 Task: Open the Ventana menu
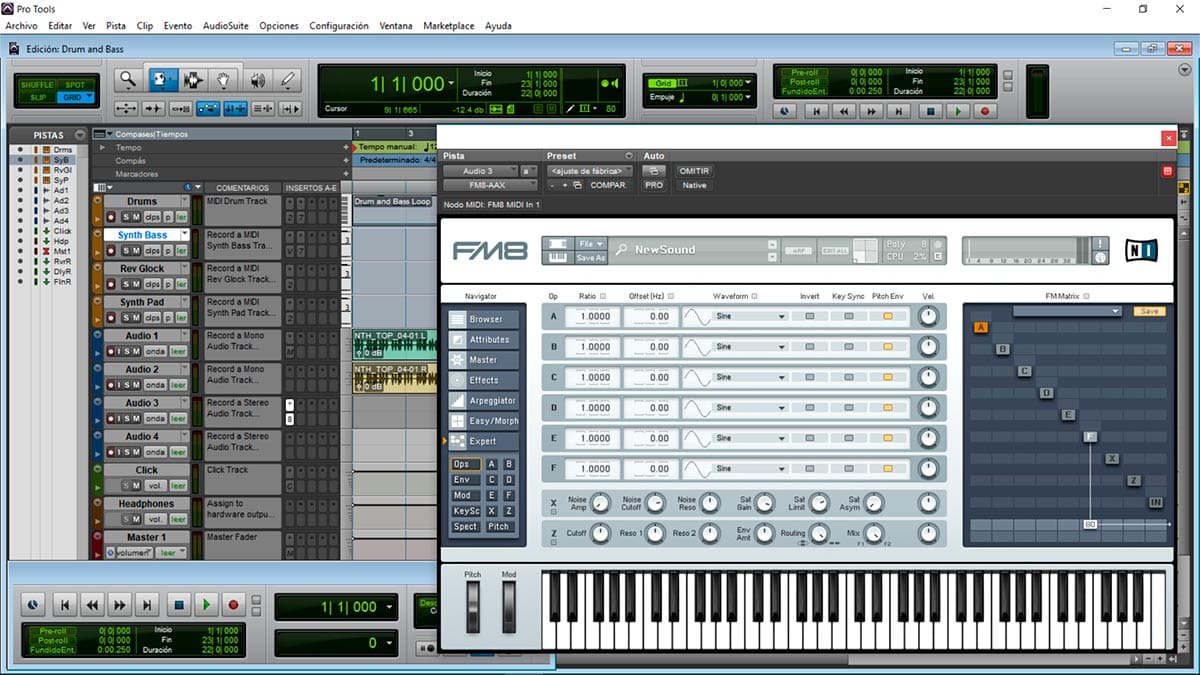pos(396,25)
